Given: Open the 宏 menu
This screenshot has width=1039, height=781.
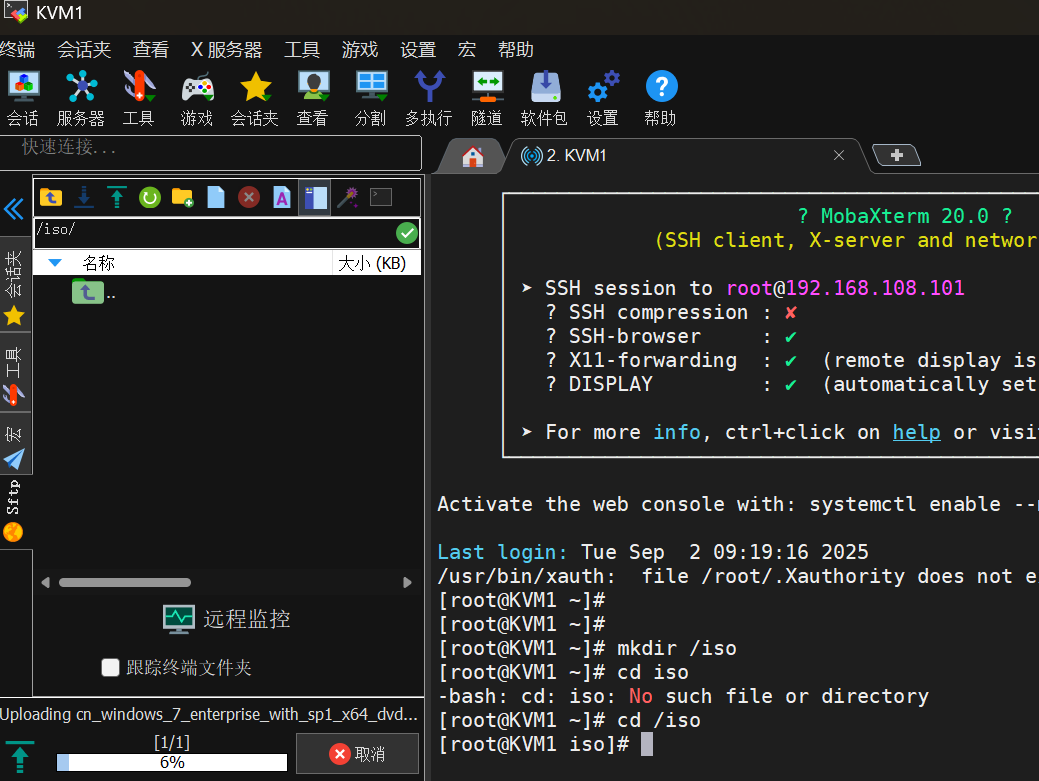Looking at the screenshot, I should [466, 50].
